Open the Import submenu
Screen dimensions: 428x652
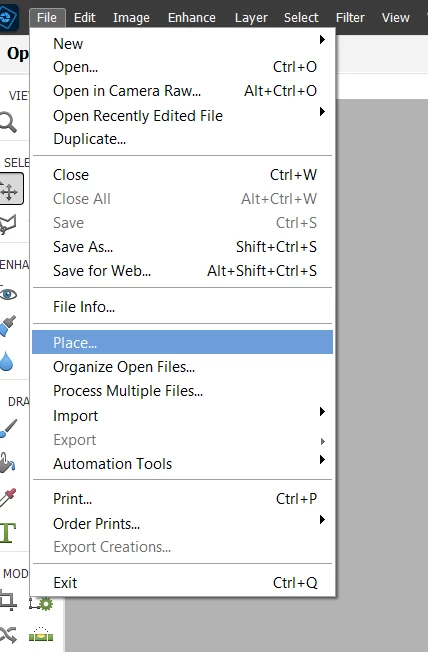(x=322, y=412)
